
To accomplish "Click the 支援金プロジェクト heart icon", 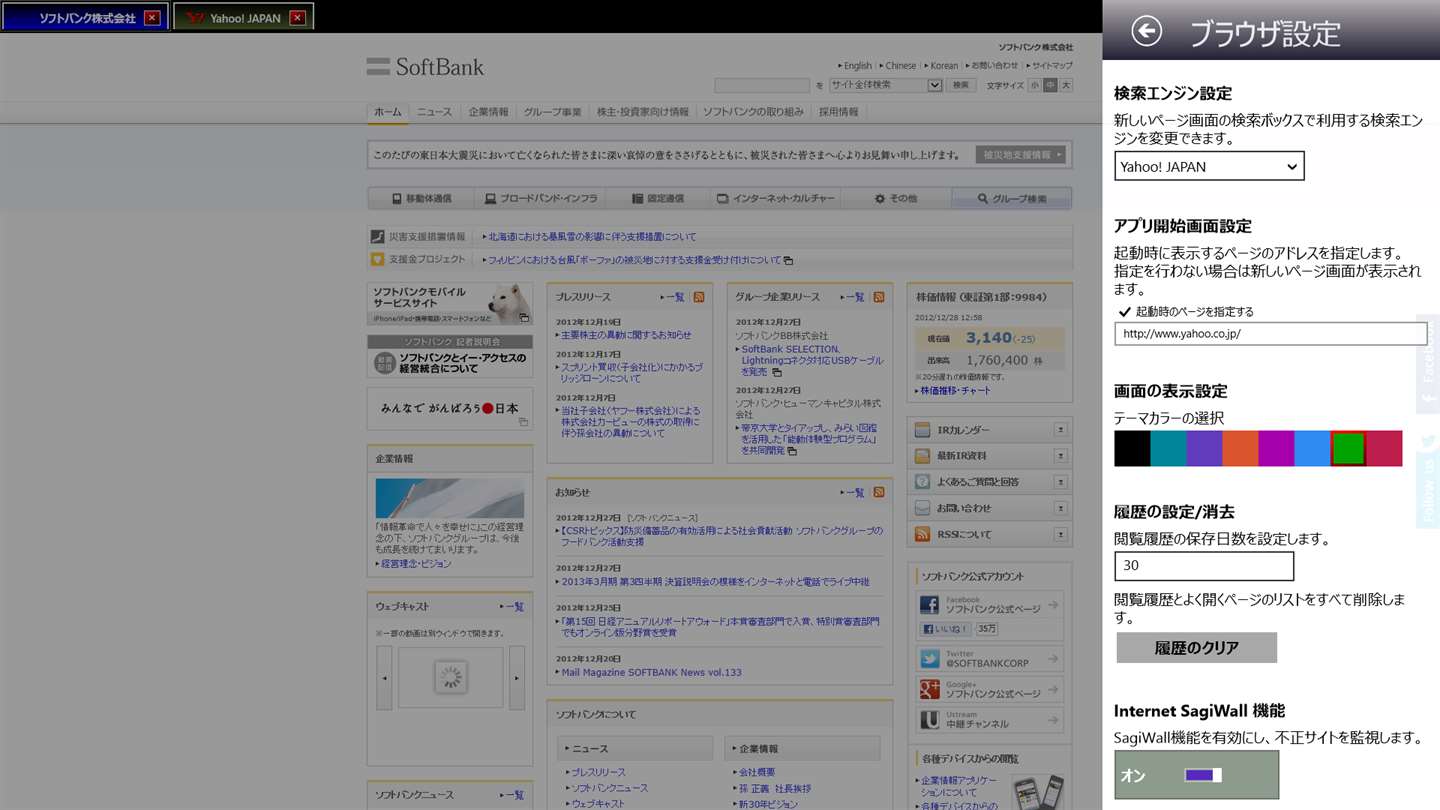I will 377,259.
